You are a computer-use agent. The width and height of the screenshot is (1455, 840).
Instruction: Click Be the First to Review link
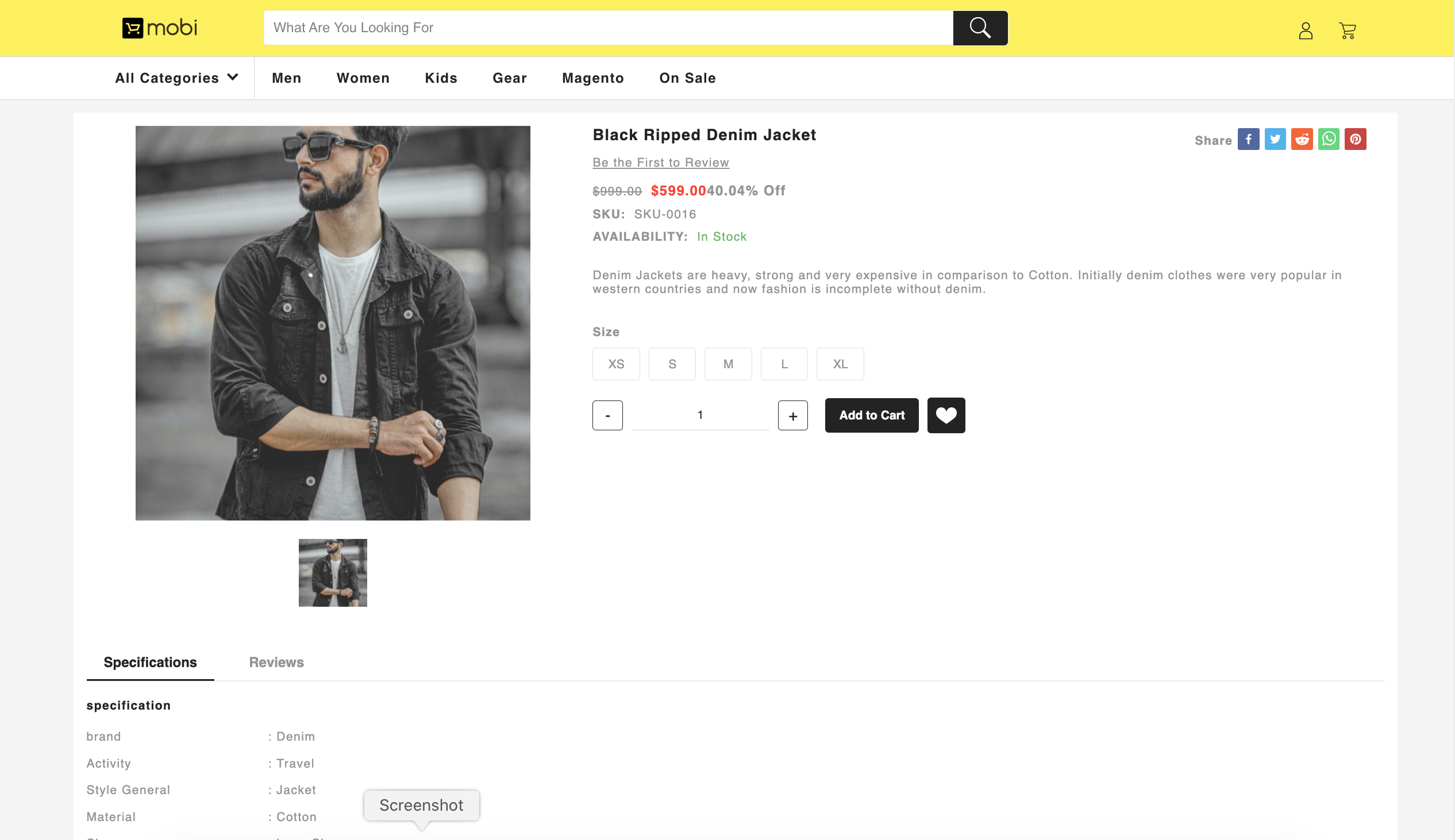tap(660, 161)
